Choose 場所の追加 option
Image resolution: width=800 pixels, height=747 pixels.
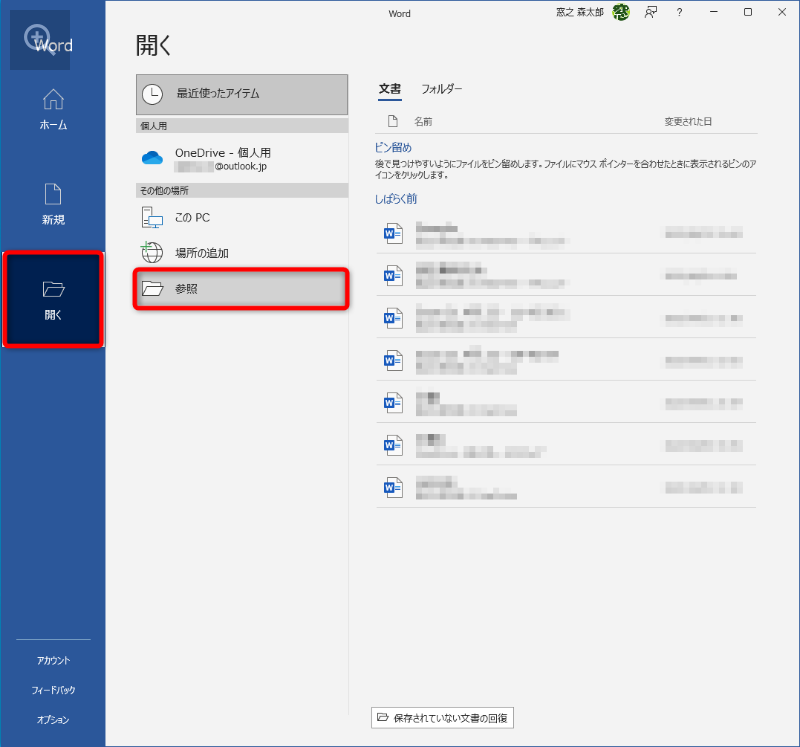(242, 253)
